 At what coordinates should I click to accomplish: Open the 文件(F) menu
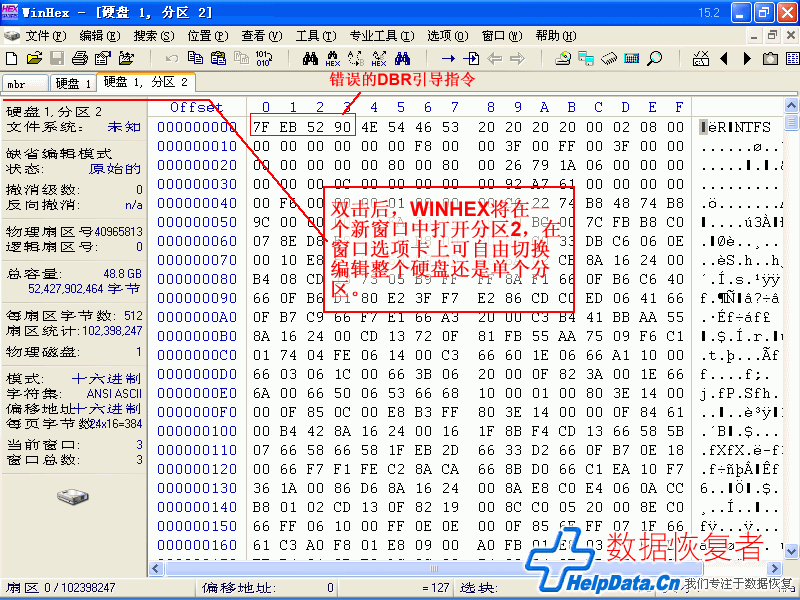pyautogui.click(x=45, y=36)
